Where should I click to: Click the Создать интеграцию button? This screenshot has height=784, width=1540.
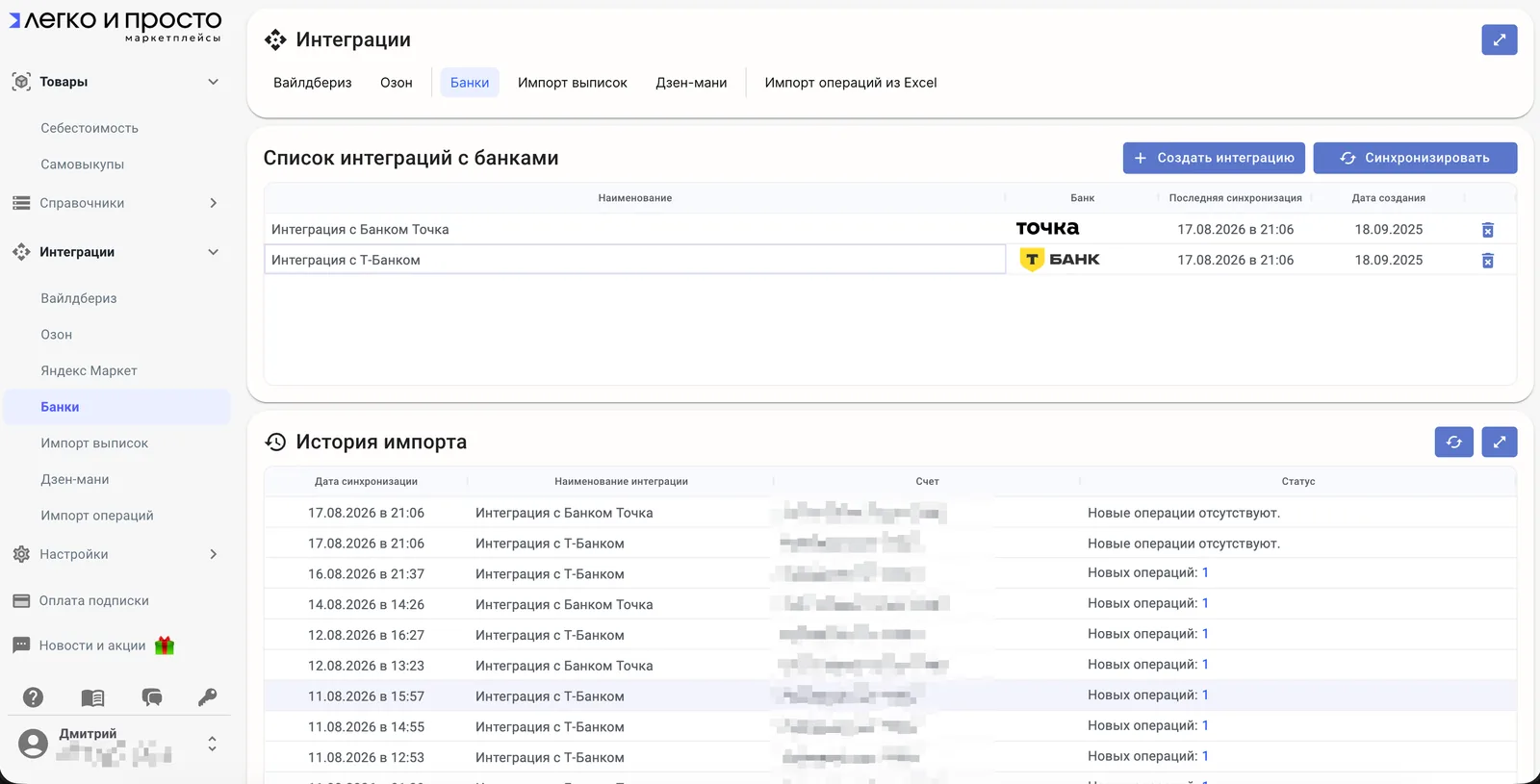click(1214, 158)
